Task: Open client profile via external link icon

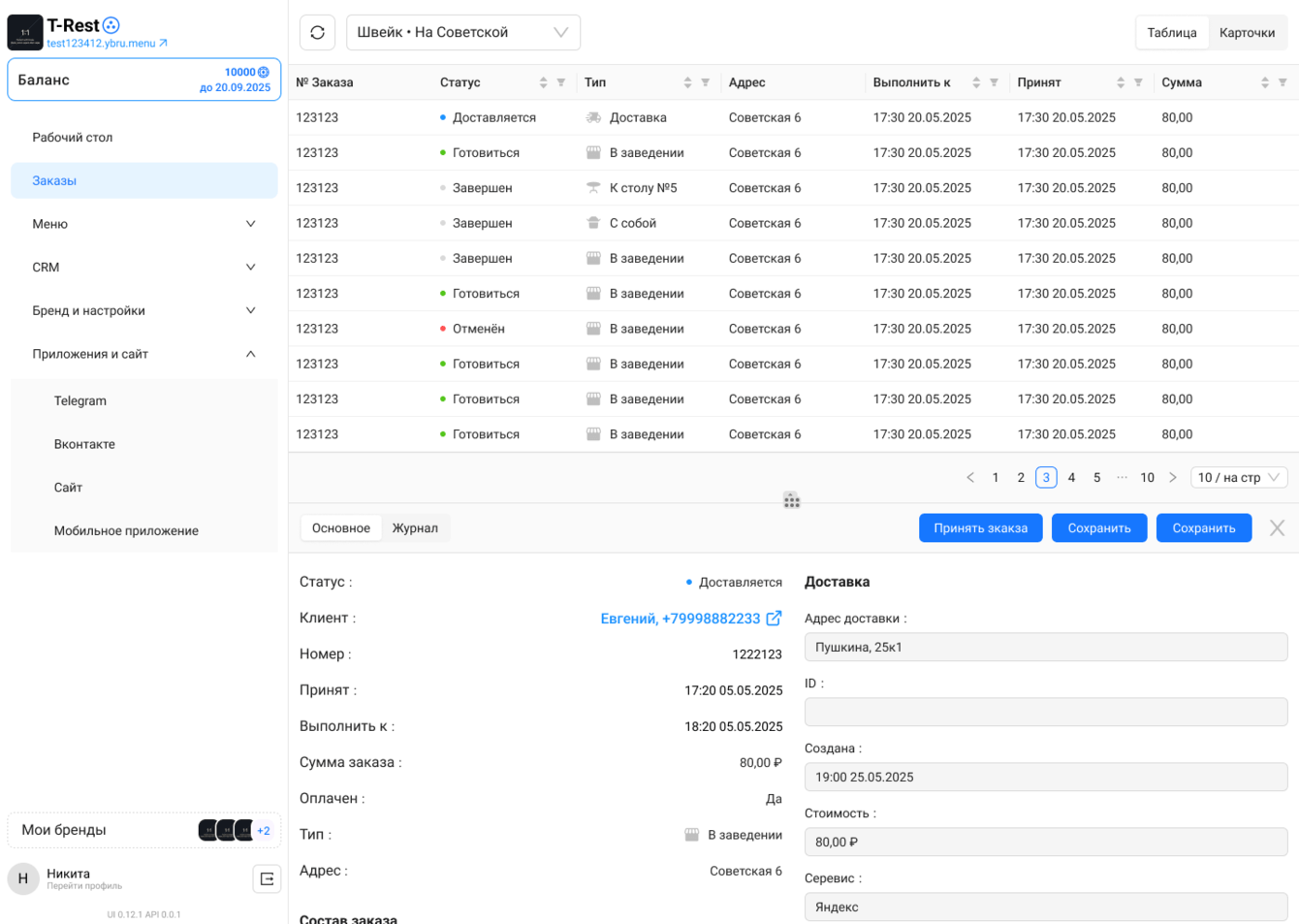Action: 774,618
